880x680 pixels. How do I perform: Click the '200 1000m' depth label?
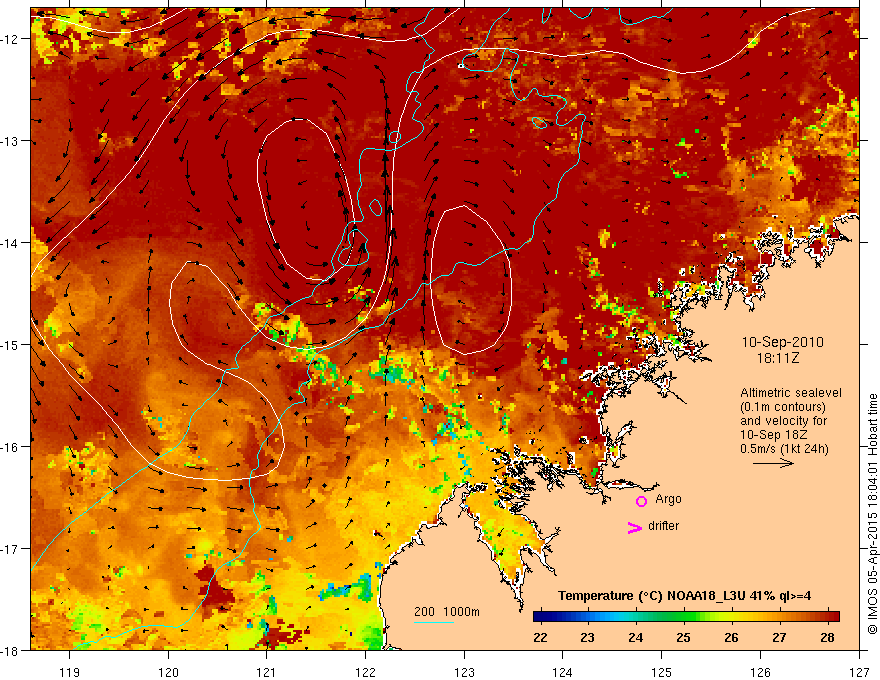[x=447, y=612]
